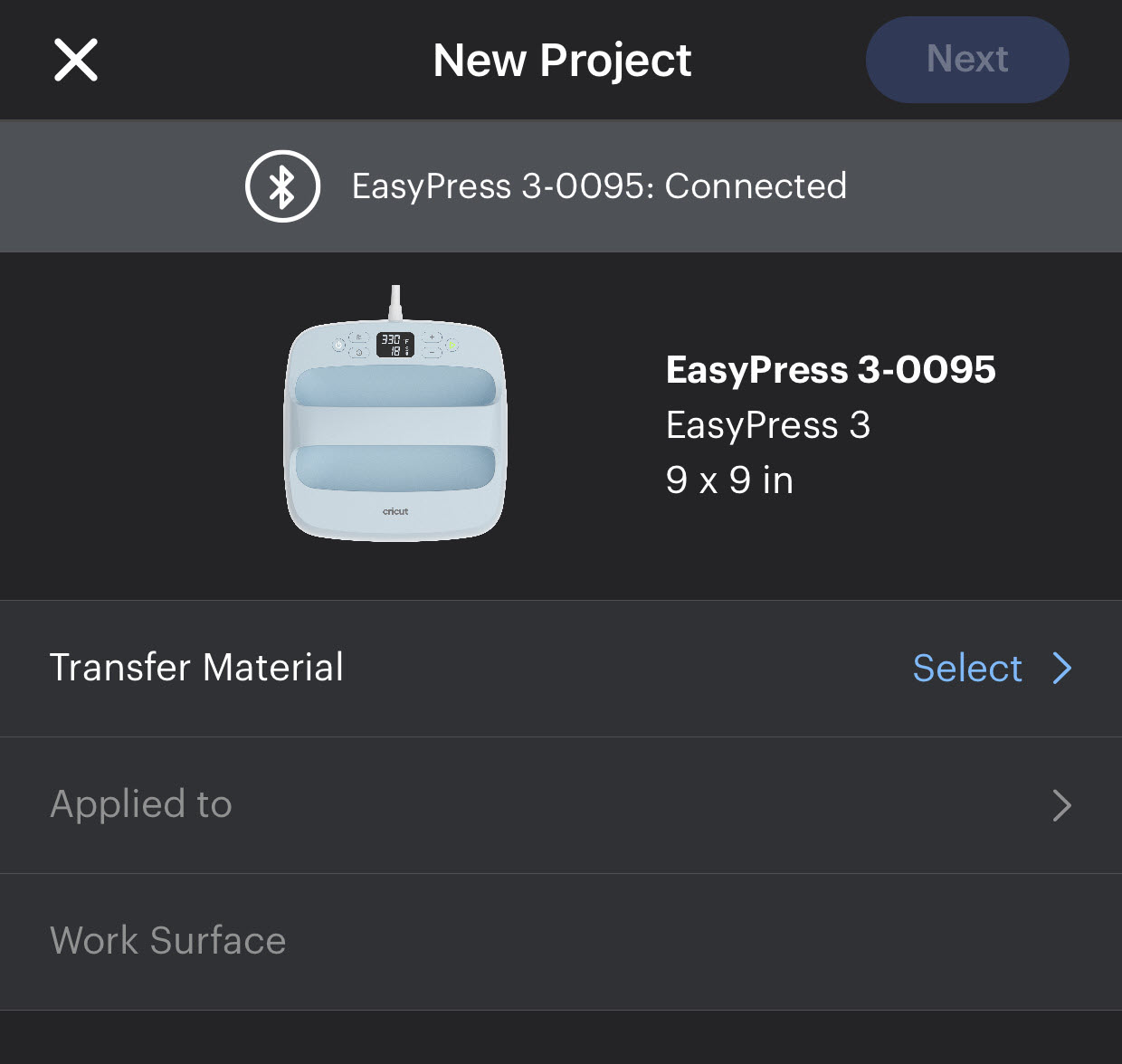The height and width of the screenshot is (1064, 1122).
Task: Expand the Applied to chevron
Action: click(x=1062, y=805)
